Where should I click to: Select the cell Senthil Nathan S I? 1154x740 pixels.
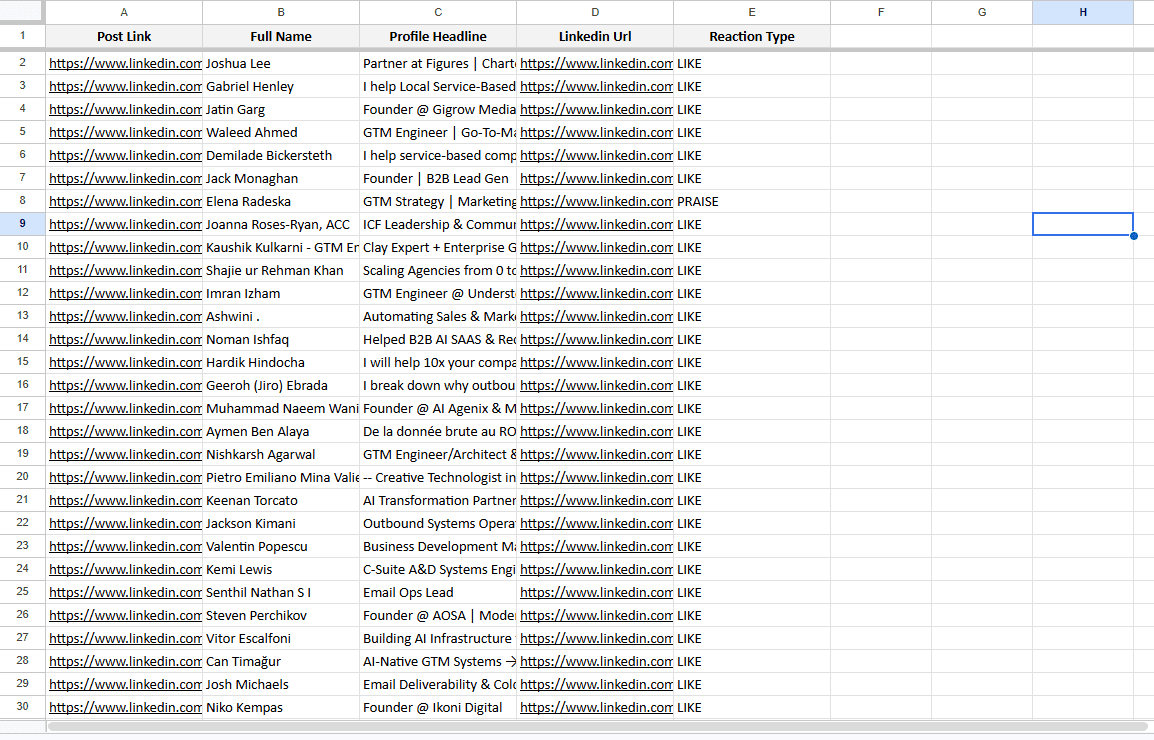point(281,592)
